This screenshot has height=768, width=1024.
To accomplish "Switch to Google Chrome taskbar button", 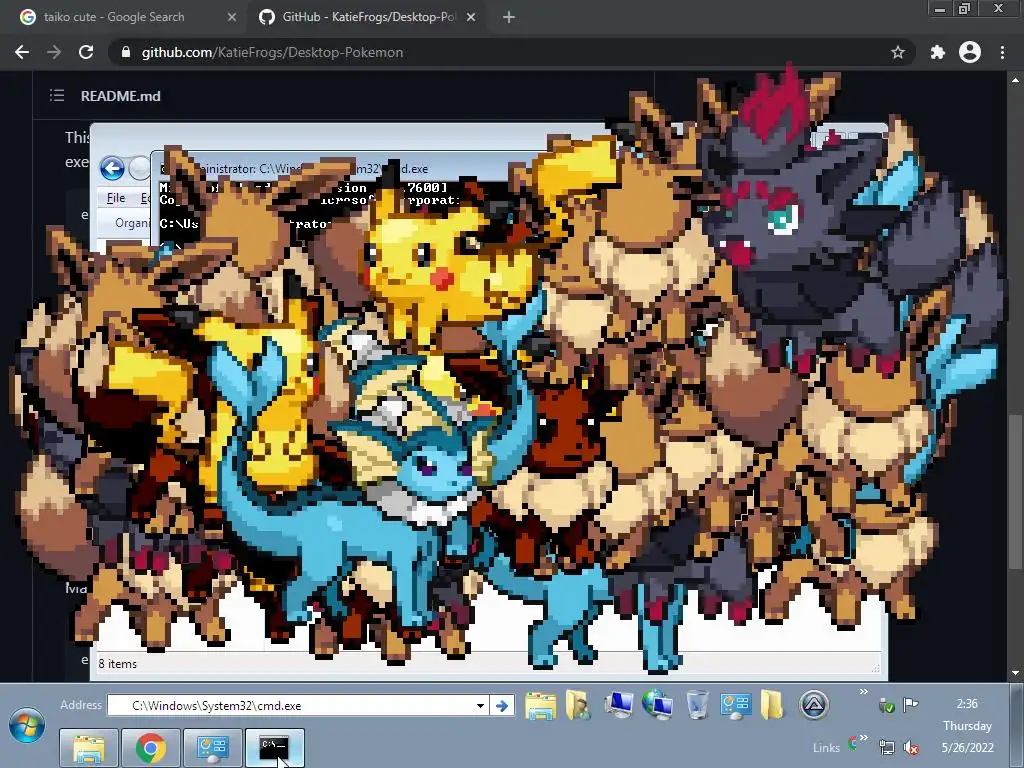I will [151, 748].
